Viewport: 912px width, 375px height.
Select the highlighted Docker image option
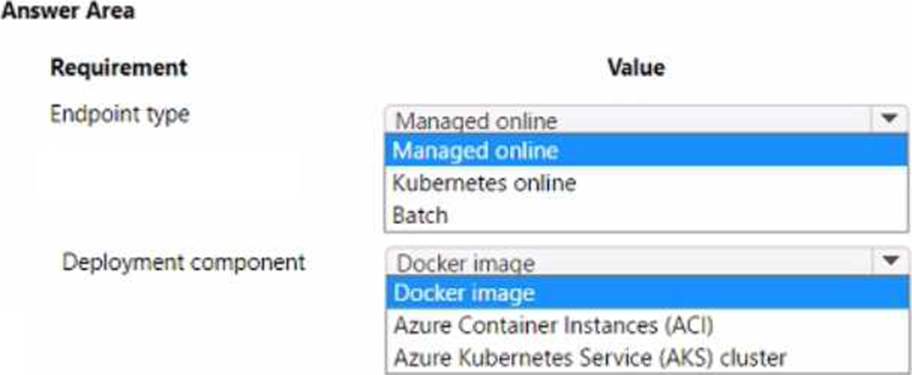tap(646, 293)
